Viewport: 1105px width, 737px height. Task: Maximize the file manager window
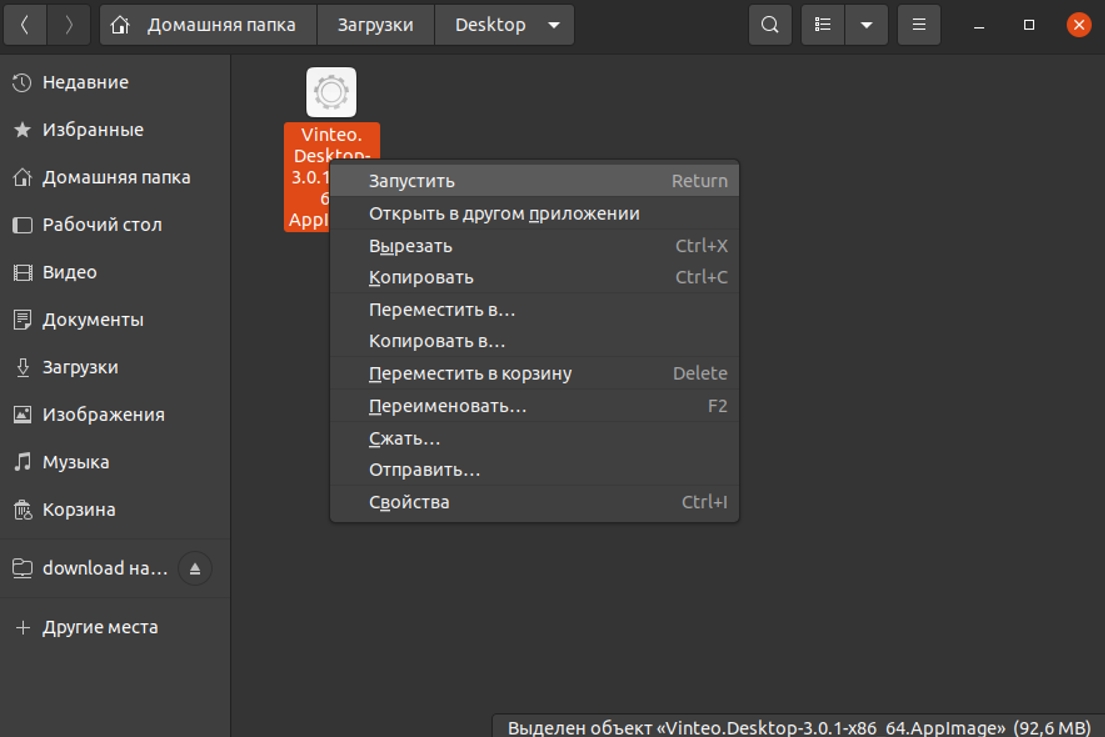1029,25
